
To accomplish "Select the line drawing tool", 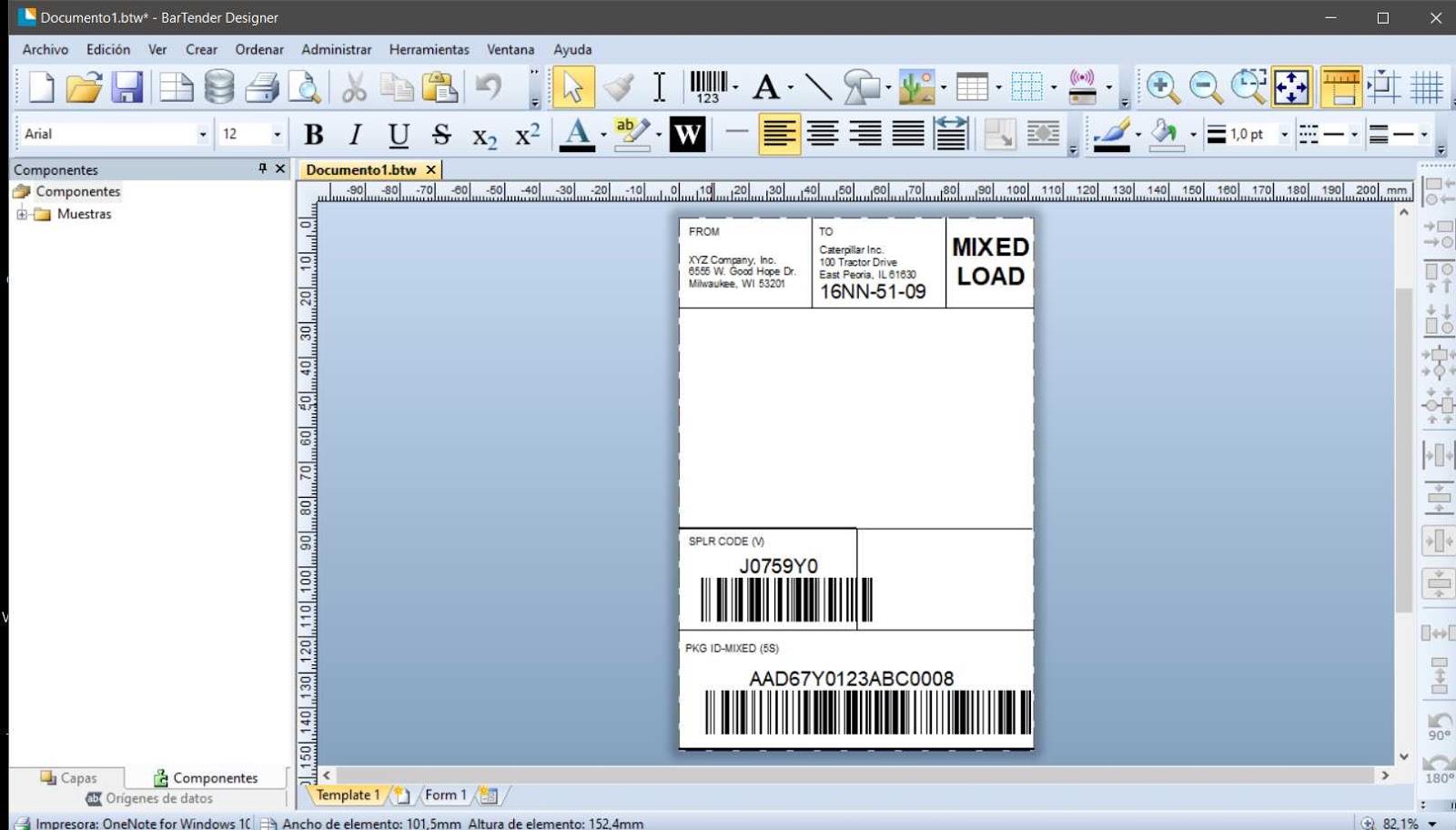I will click(817, 87).
